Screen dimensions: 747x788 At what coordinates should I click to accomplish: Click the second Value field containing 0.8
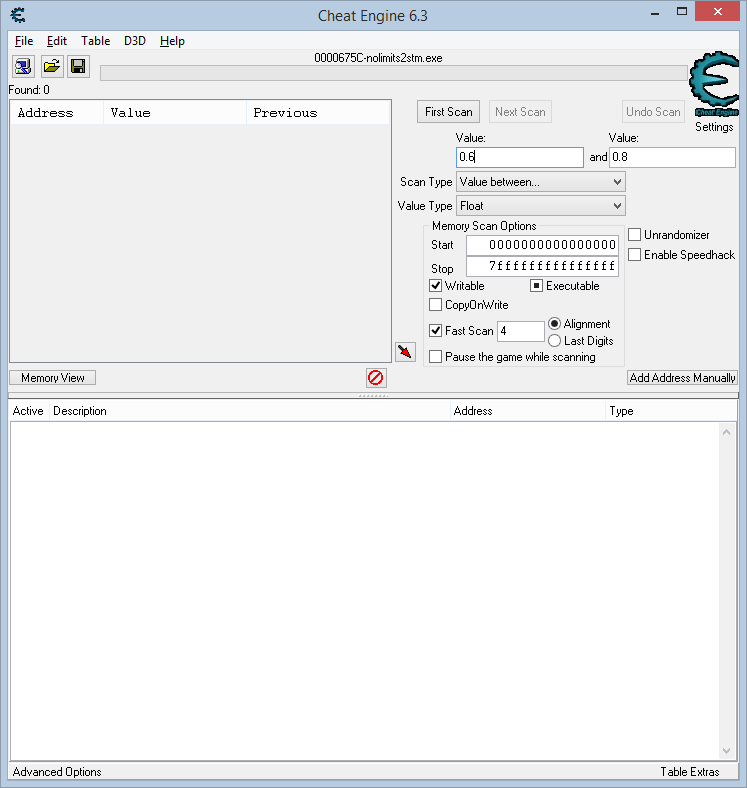tap(672, 158)
